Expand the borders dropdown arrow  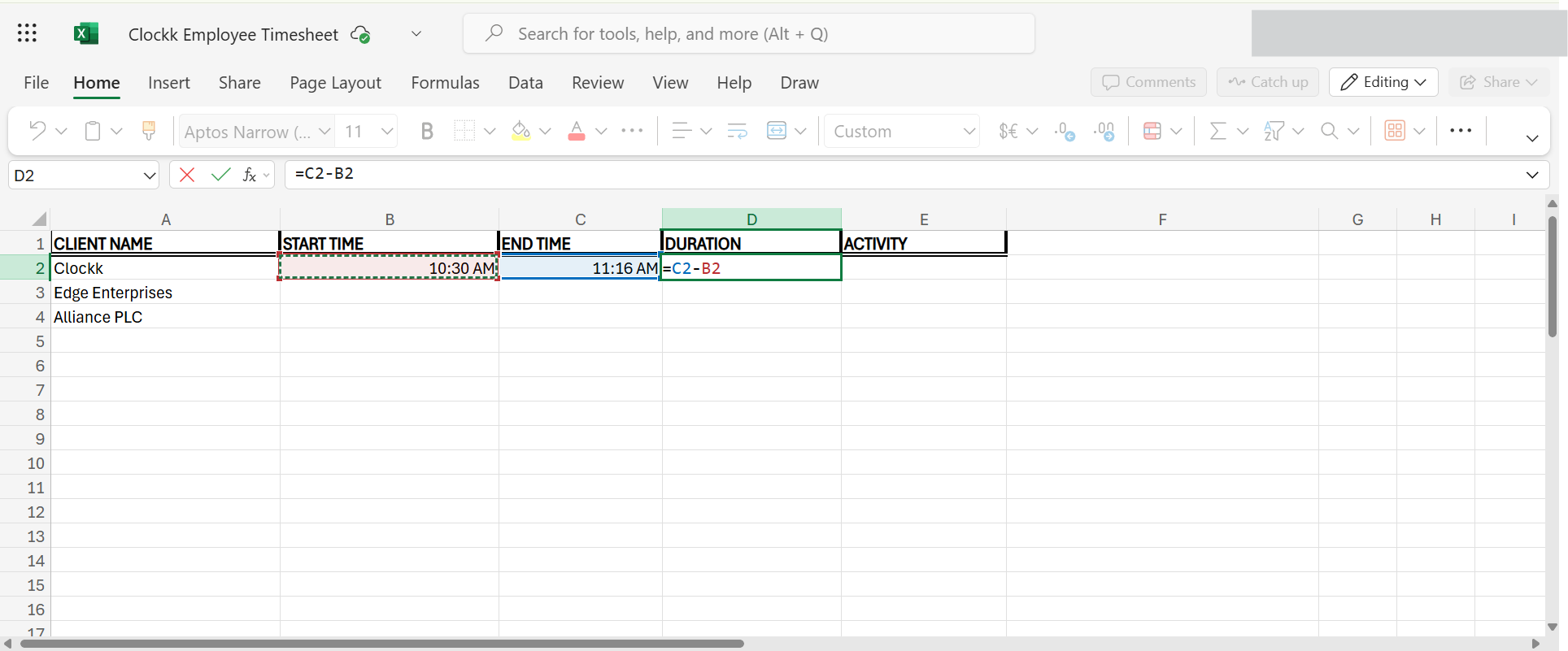(x=490, y=131)
